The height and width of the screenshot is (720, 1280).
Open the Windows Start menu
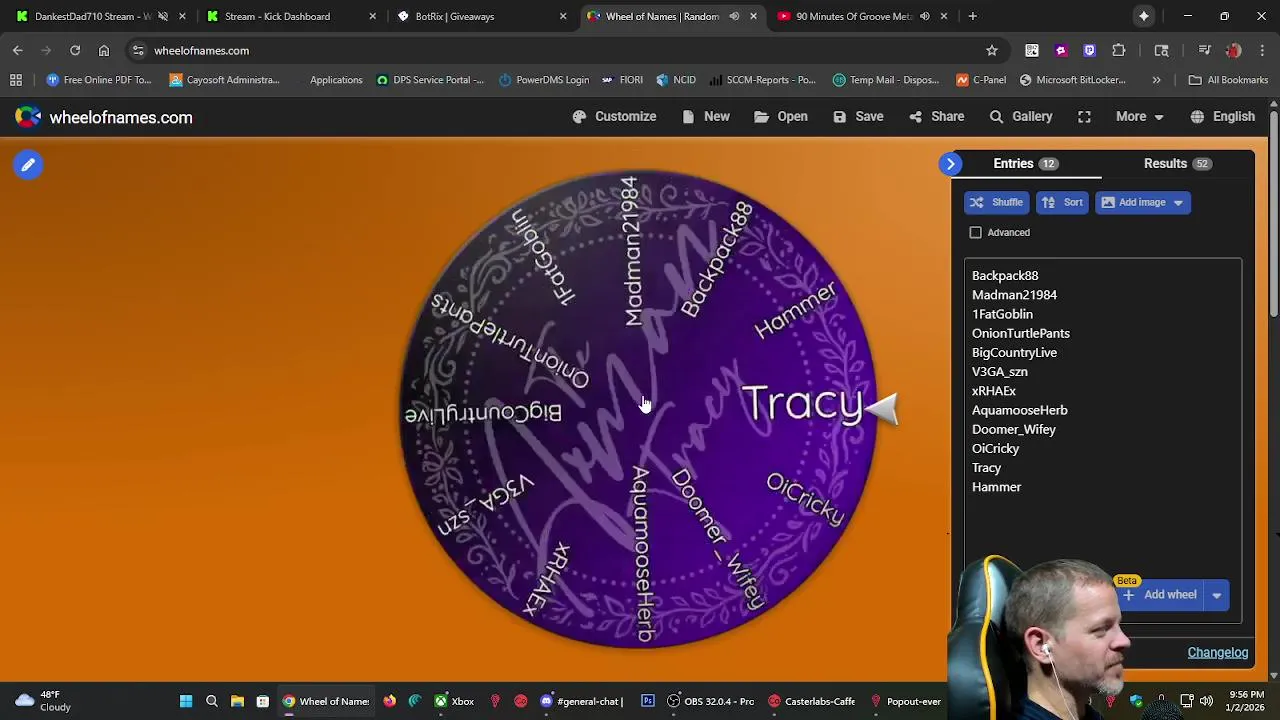pos(186,702)
